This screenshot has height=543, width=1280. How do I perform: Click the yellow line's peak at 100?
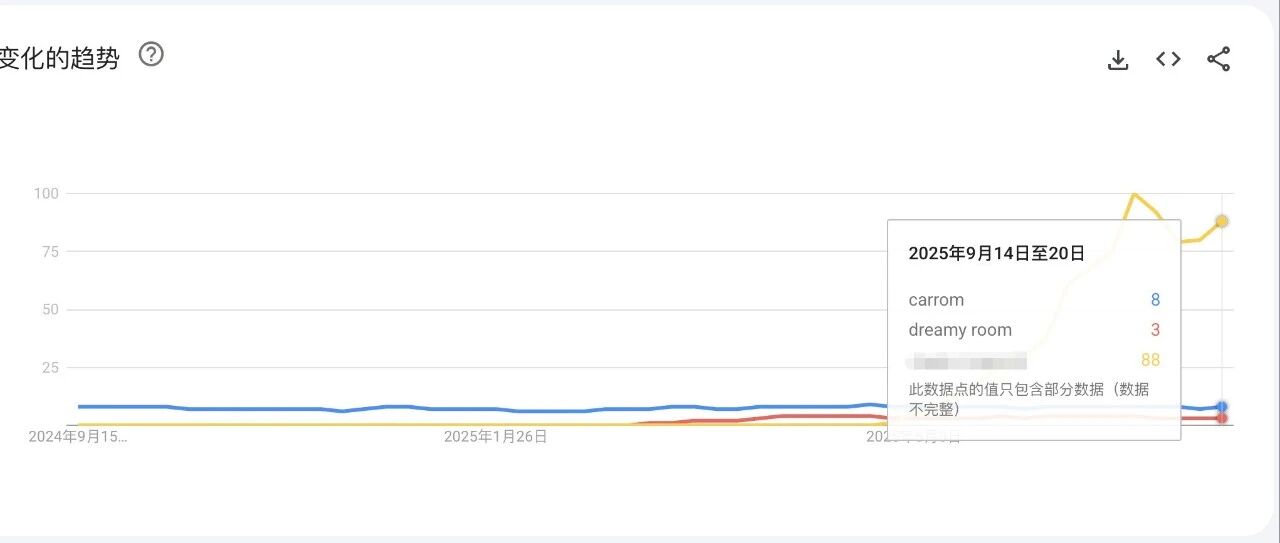[1133, 194]
